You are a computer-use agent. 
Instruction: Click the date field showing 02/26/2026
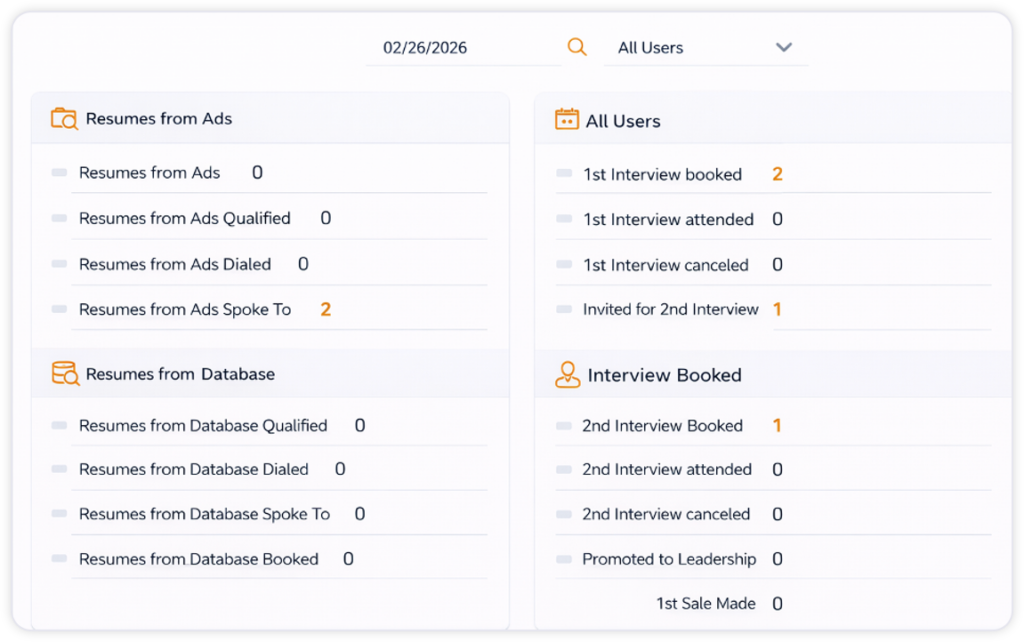(428, 46)
